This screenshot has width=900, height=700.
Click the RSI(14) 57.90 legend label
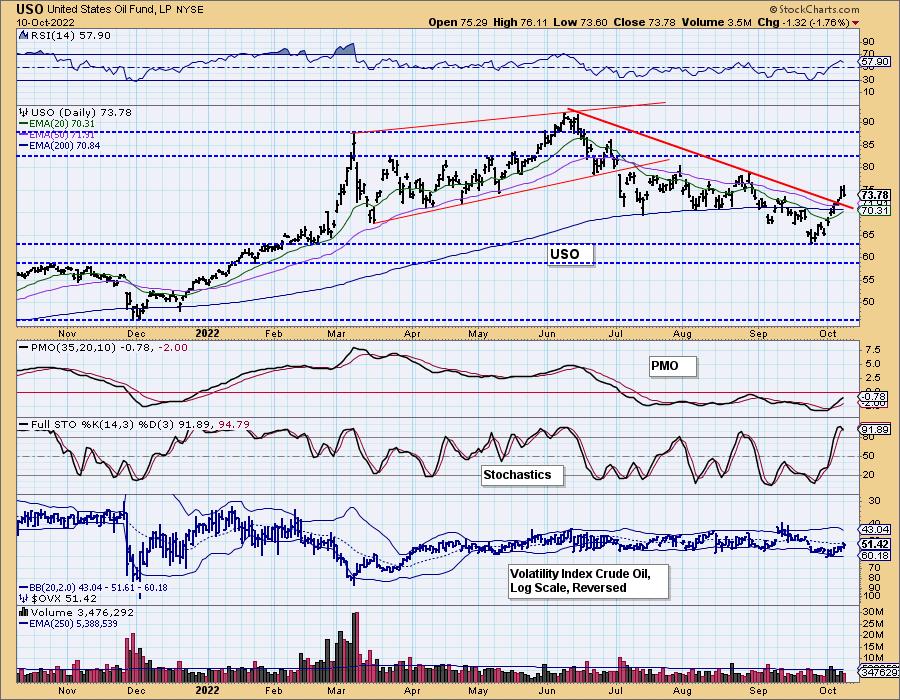pyautogui.click(x=70, y=36)
